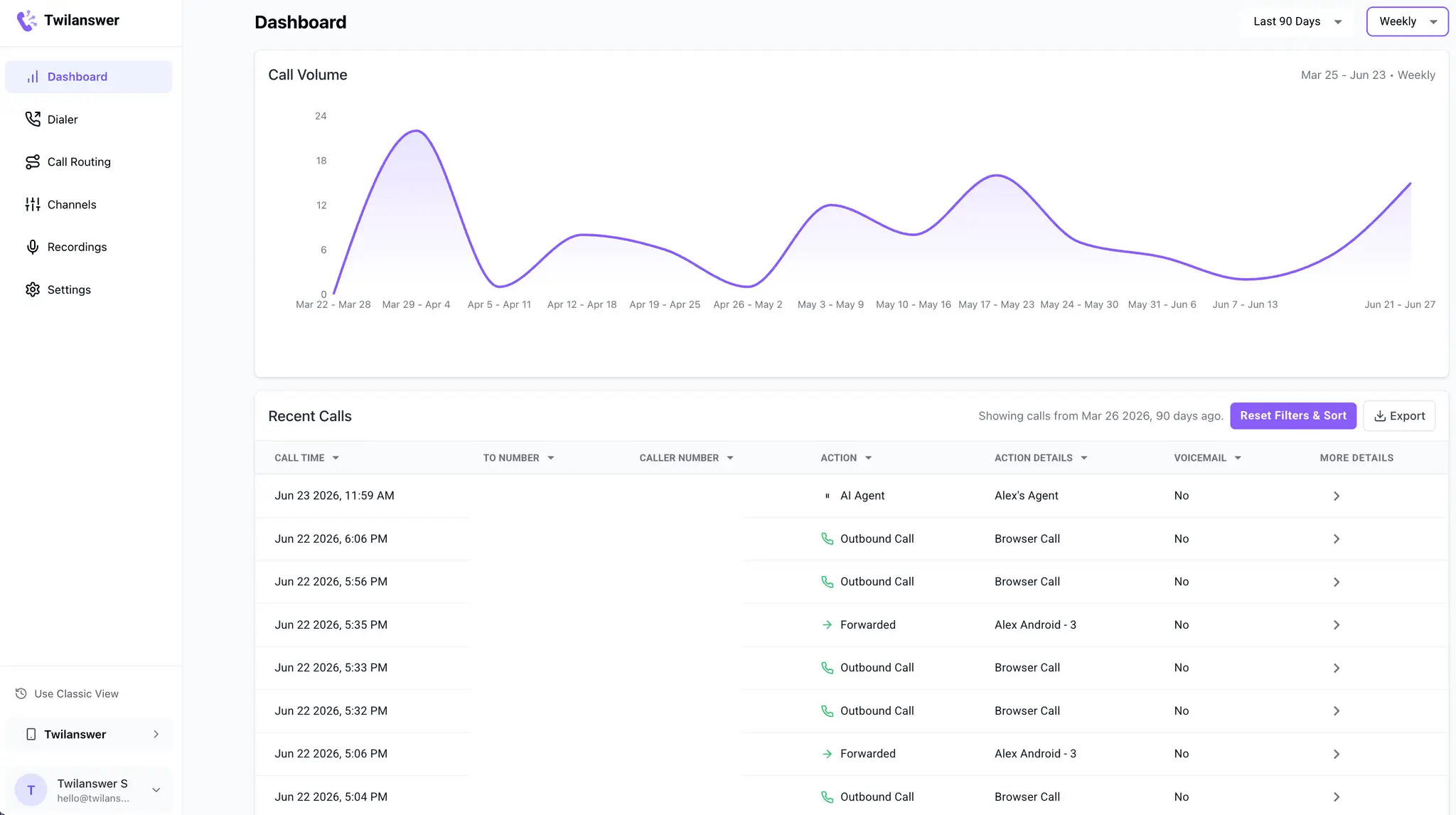Click the download icon in Export button
The image size is (1456, 815).
click(1380, 416)
